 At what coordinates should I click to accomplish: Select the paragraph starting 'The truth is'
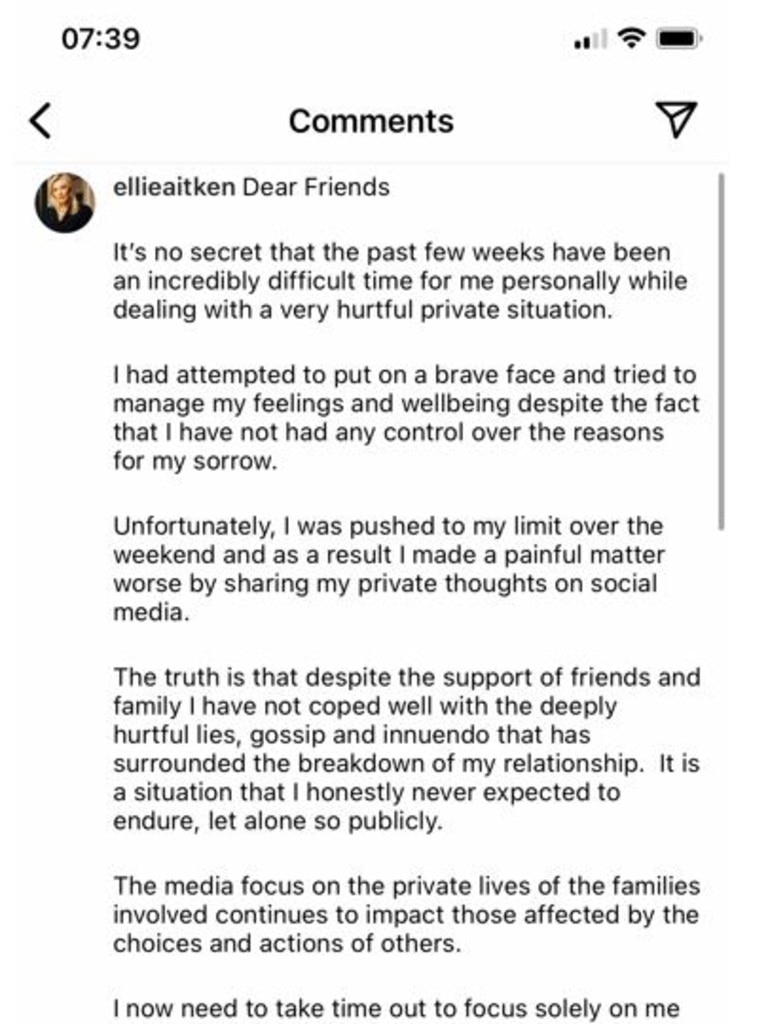406,749
